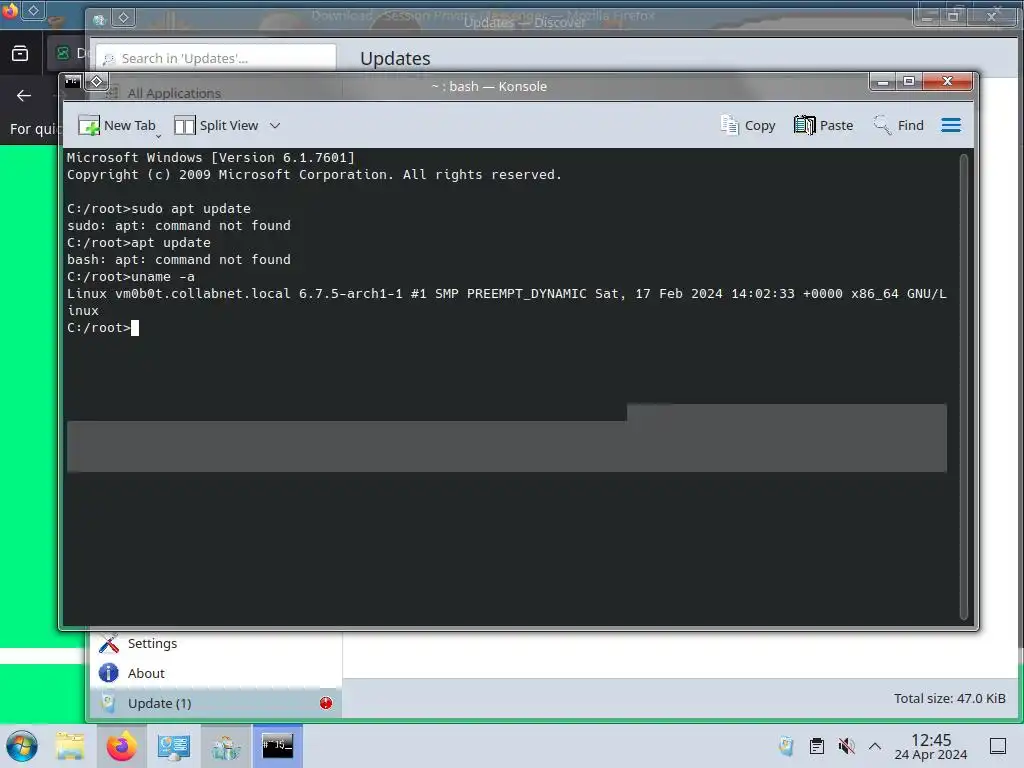Select the Firefox tab with the green icon
The width and height of the screenshot is (1024, 768).
point(67,53)
